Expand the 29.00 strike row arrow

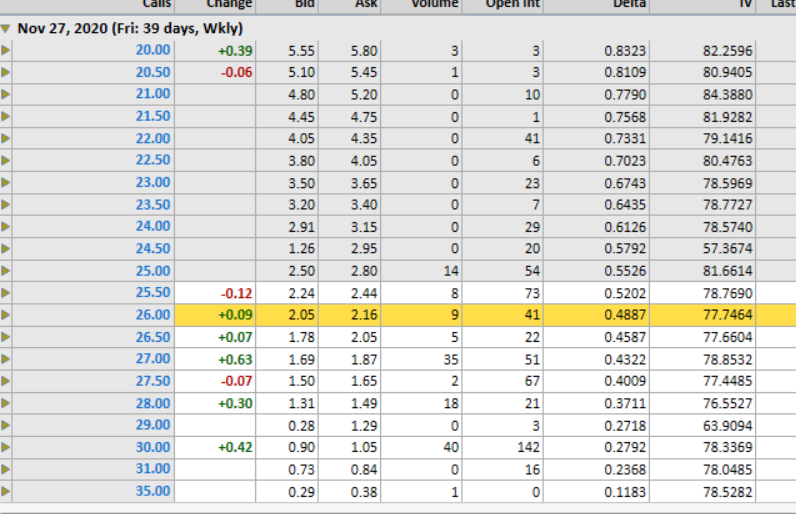(6, 425)
